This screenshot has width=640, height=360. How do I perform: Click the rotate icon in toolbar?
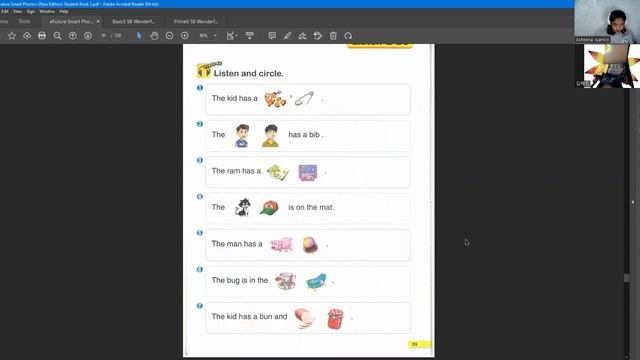[x=348, y=36]
